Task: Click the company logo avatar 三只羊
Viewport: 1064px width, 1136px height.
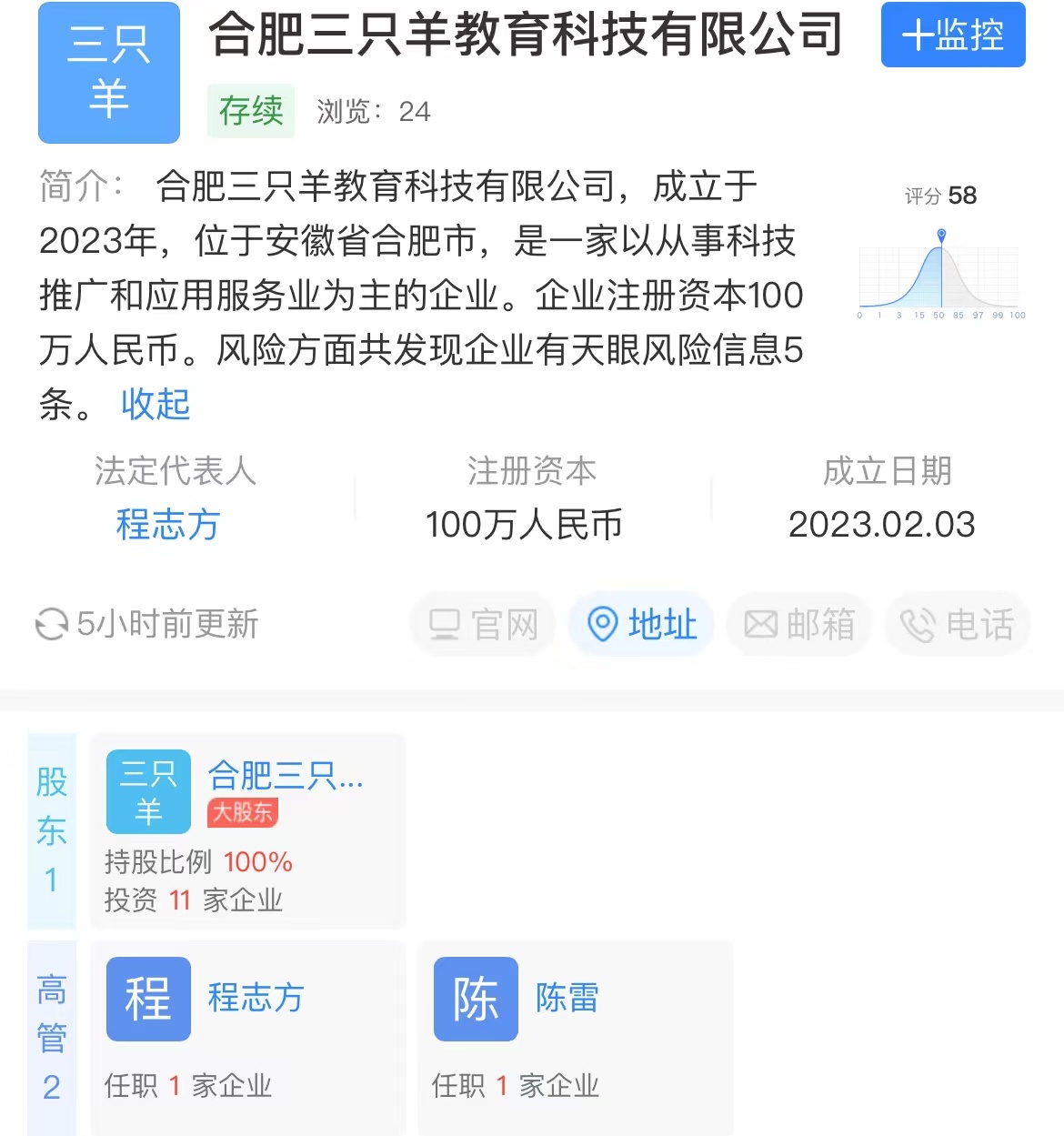Action: tap(108, 73)
